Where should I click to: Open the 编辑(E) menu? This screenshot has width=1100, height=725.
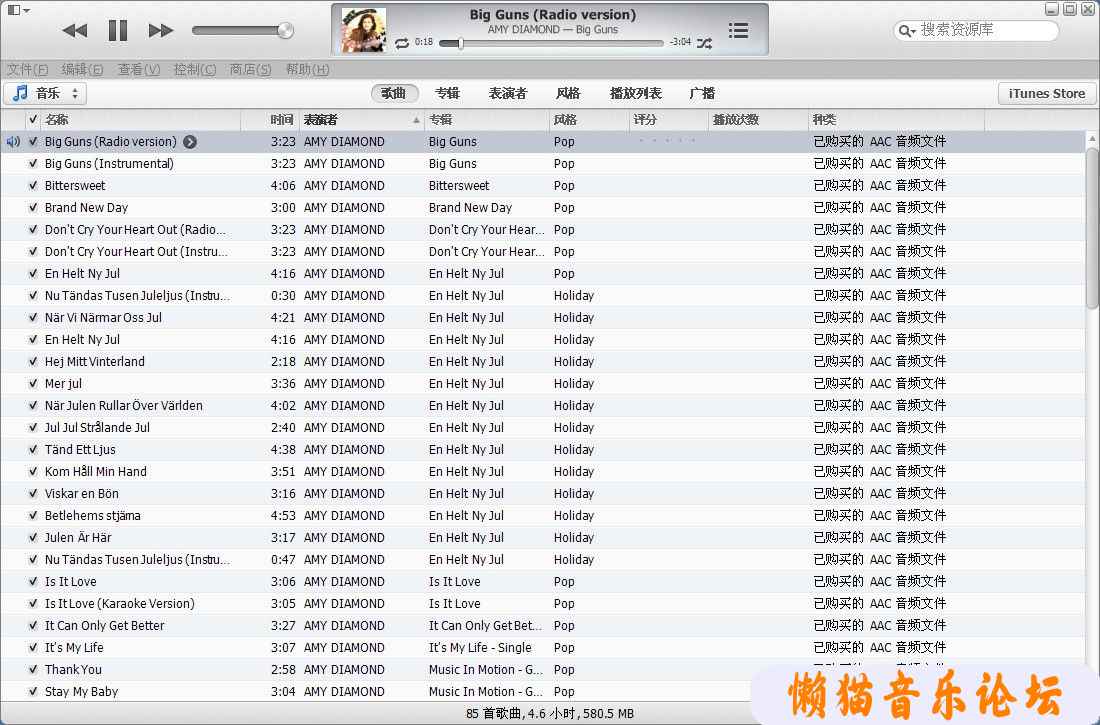coord(82,69)
